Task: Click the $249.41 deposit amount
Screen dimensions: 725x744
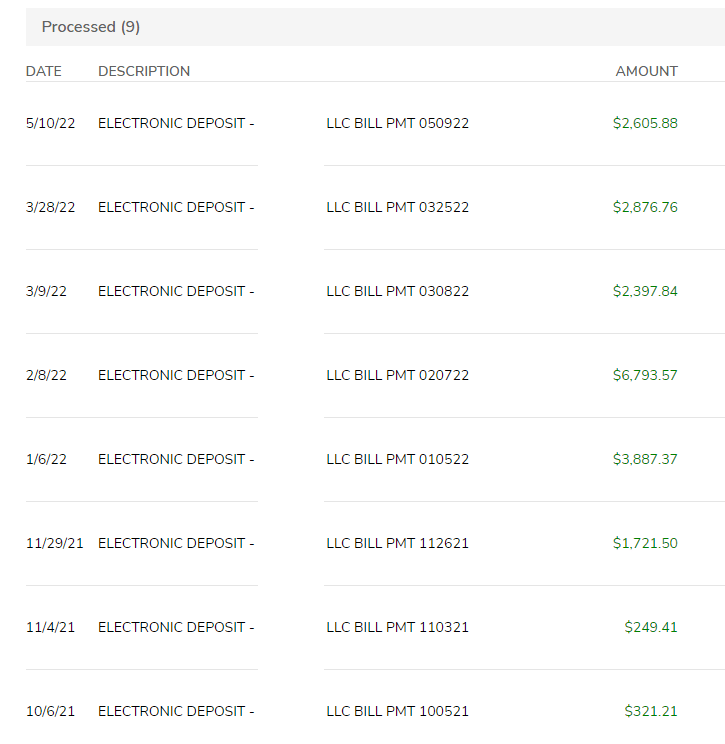Action: 651,627
